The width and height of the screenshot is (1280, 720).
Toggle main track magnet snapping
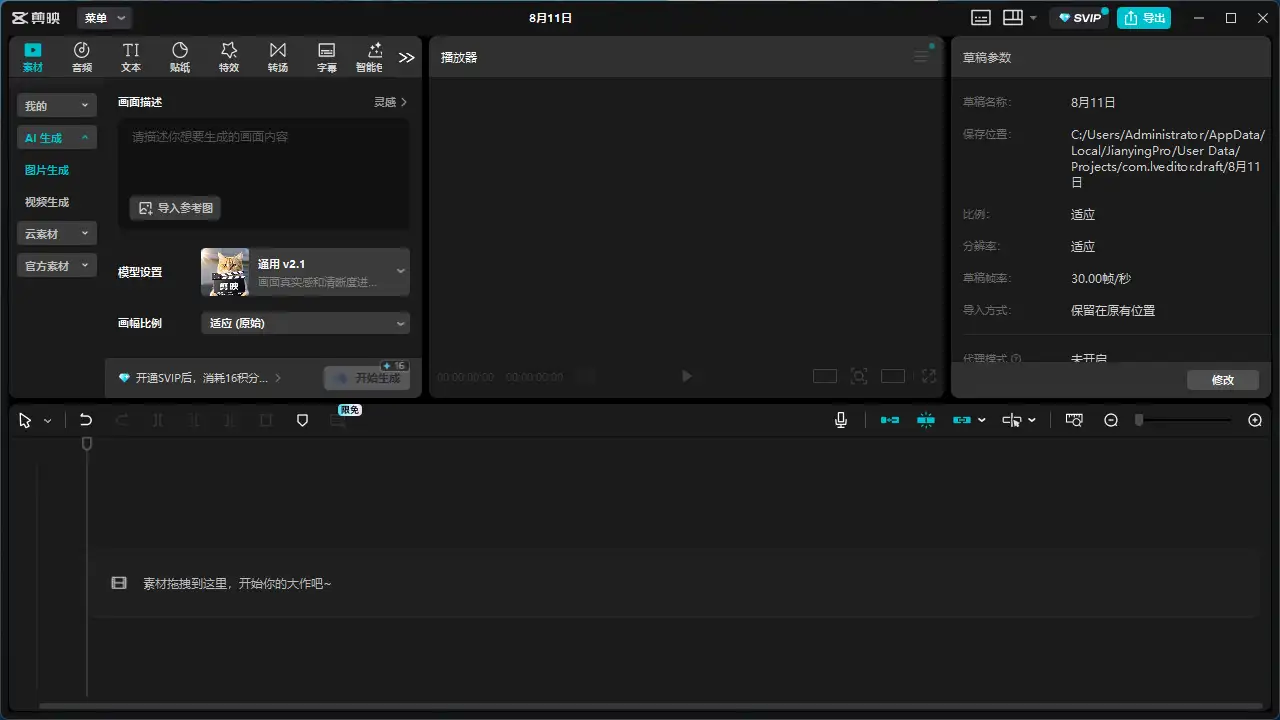pos(889,421)
